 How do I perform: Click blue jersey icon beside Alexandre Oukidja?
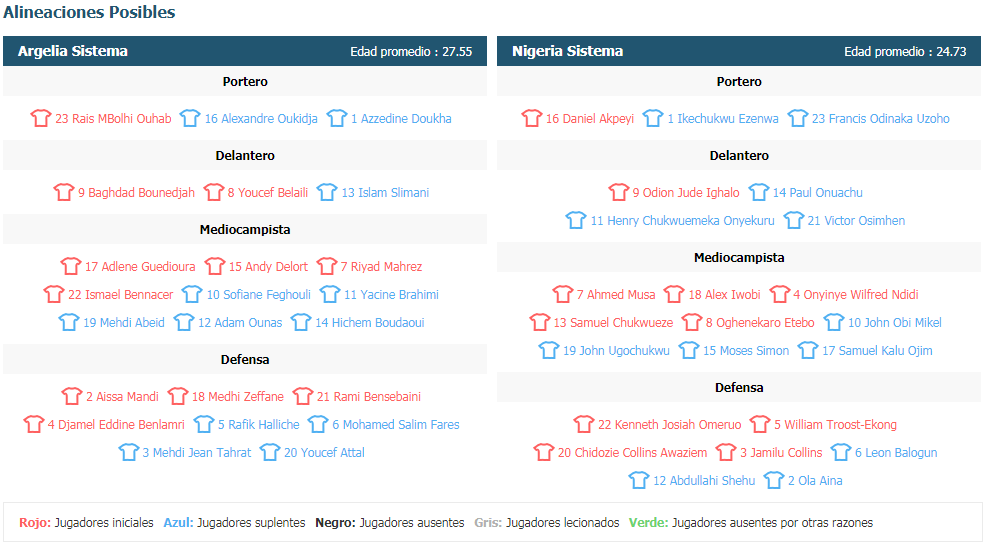coord(189,118)
